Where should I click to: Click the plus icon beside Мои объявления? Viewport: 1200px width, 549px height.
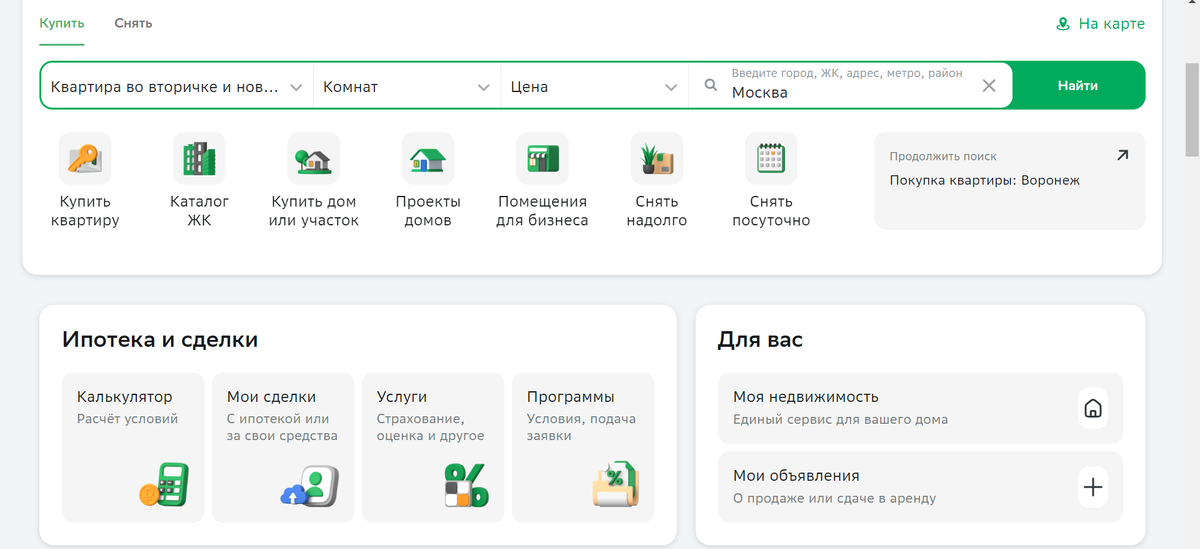pyautogui.click(x=1093, y=487)
